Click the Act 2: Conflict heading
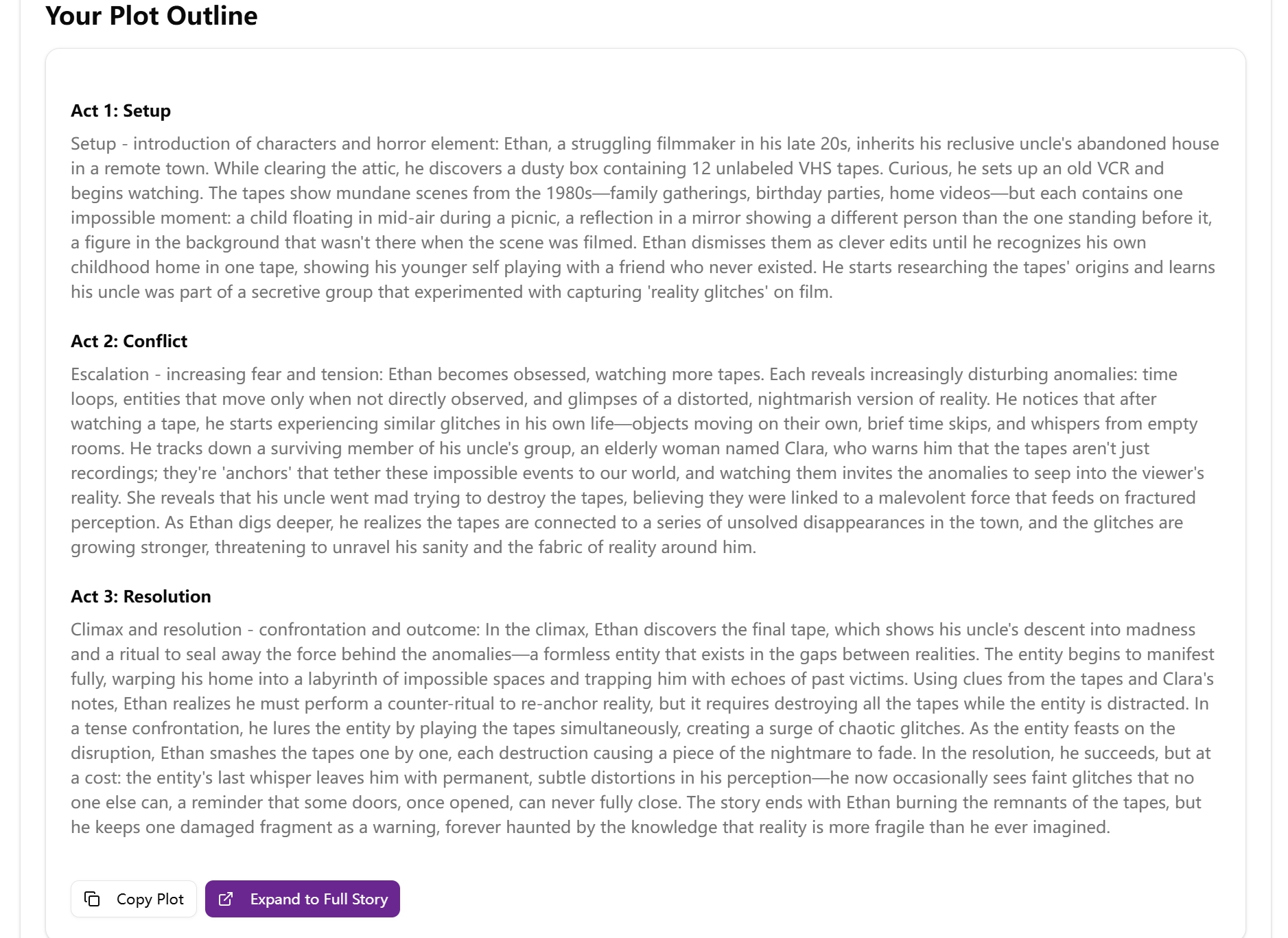 pyautogui.click(x=128, y=341)
